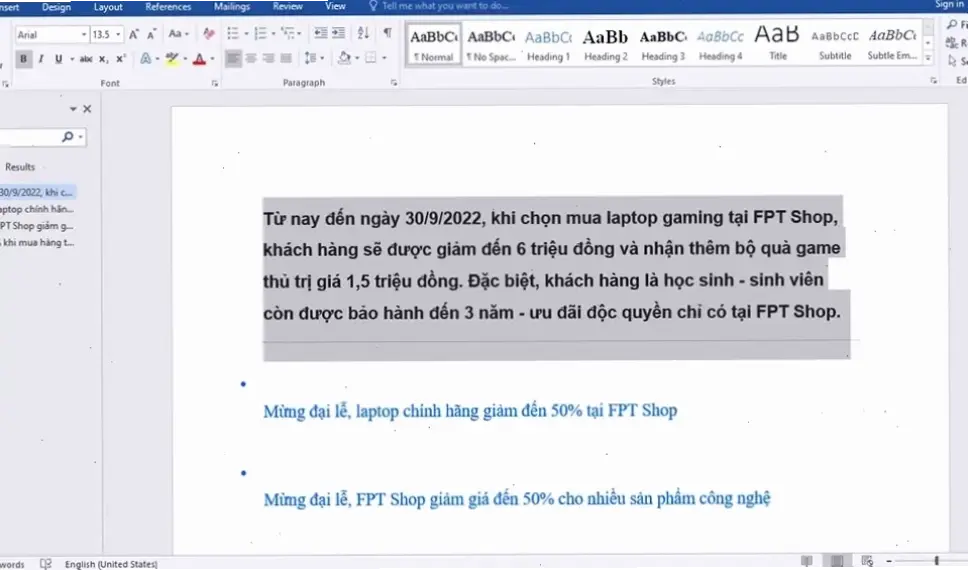
Task: Expand the Styles gallery More arrow
Action: 928,57
